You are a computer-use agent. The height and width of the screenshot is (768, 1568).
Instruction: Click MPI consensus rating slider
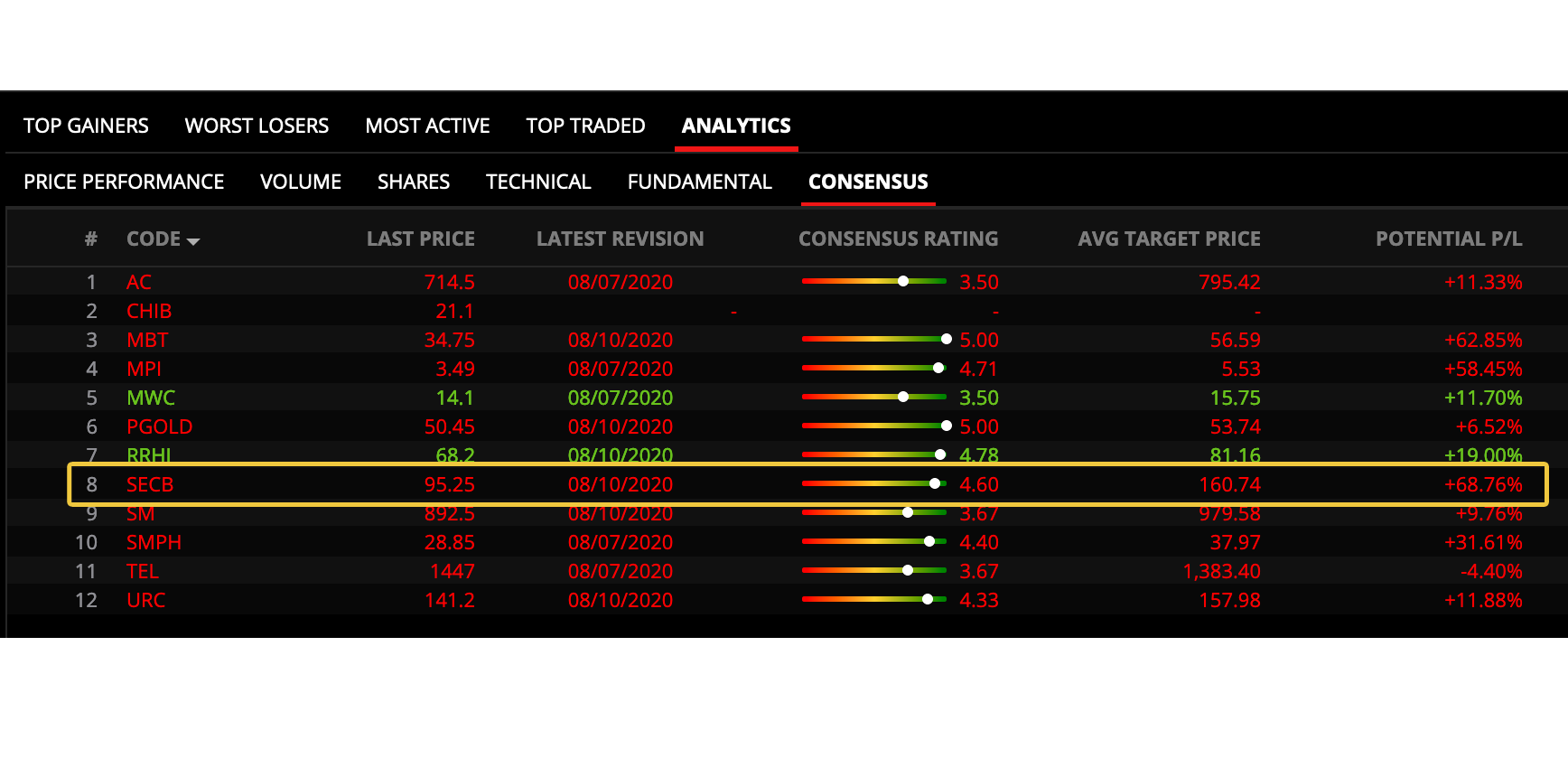pos(874,368)
